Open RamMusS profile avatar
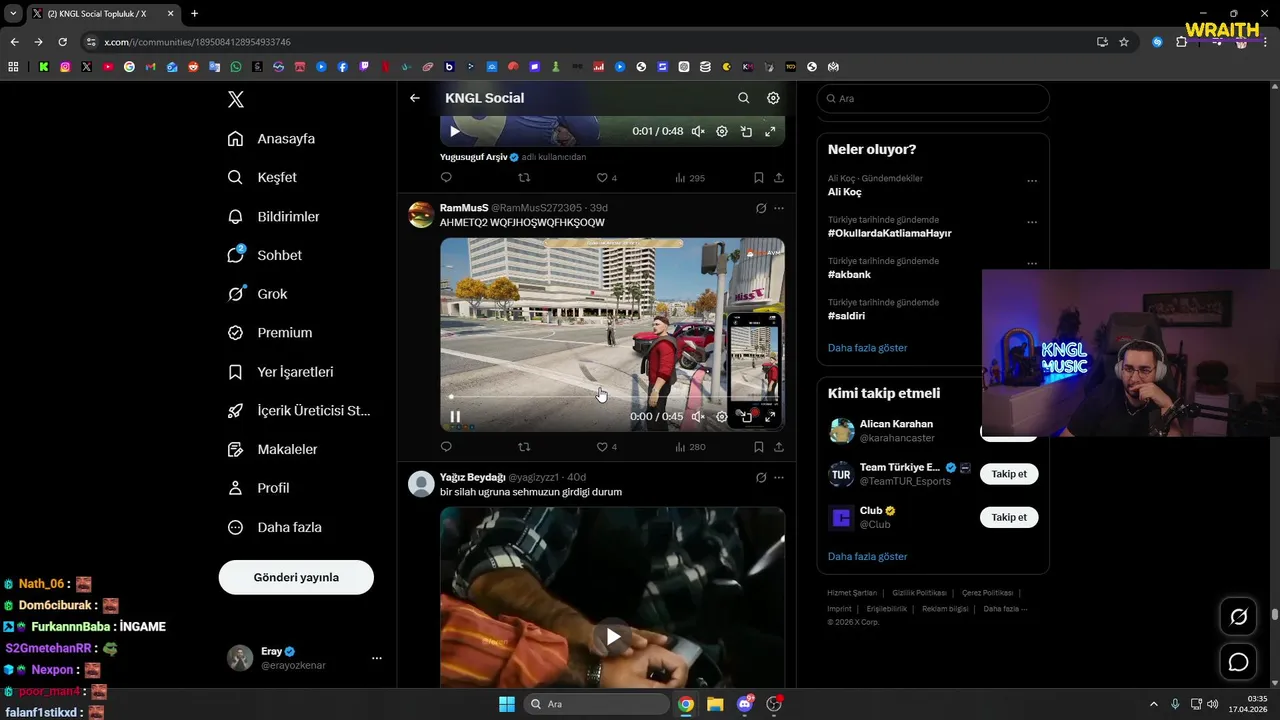The height and width of the screenshot is (720, 1280). pos(421,214)
